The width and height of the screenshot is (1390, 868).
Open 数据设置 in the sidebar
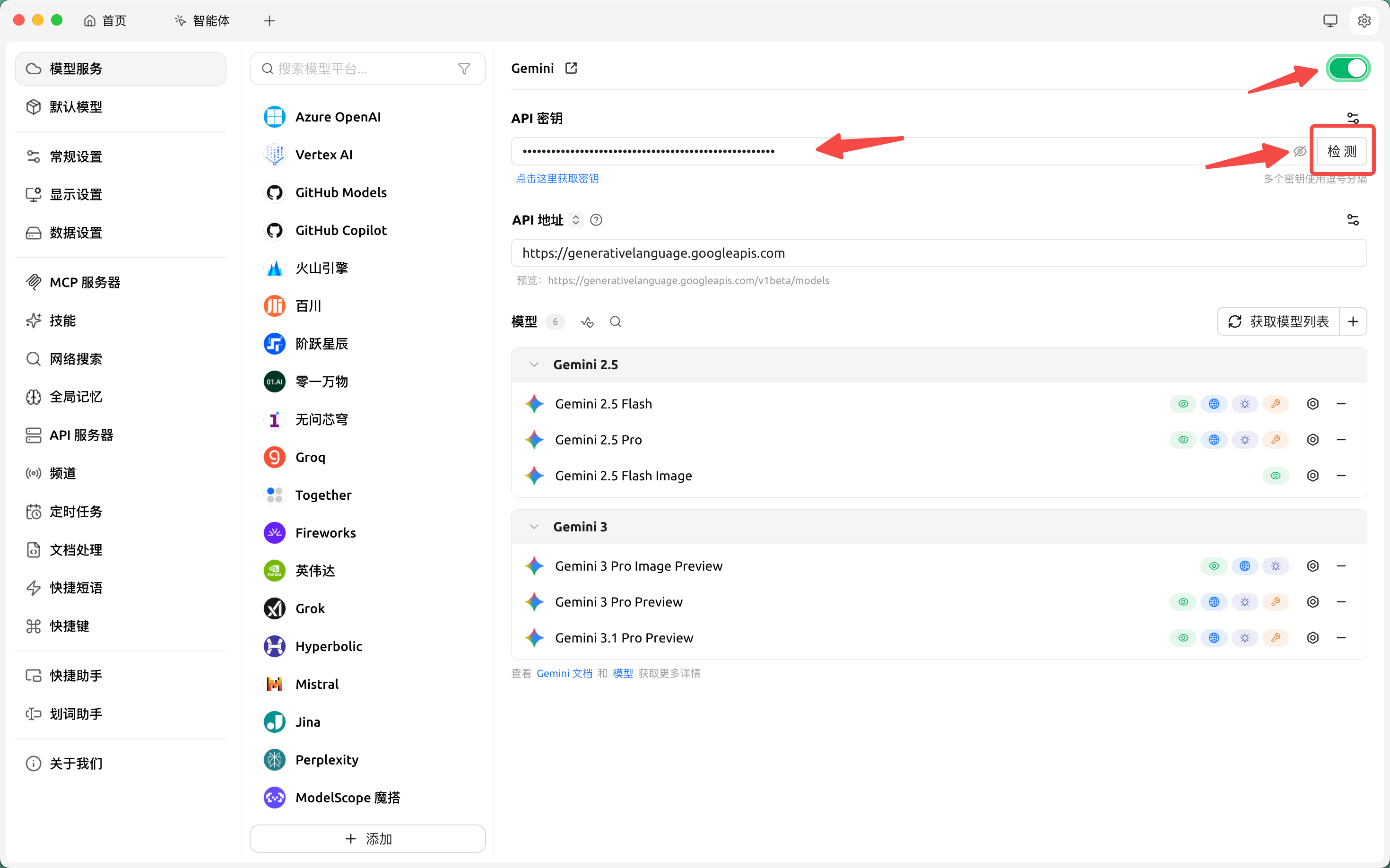(x=121, y=233)
